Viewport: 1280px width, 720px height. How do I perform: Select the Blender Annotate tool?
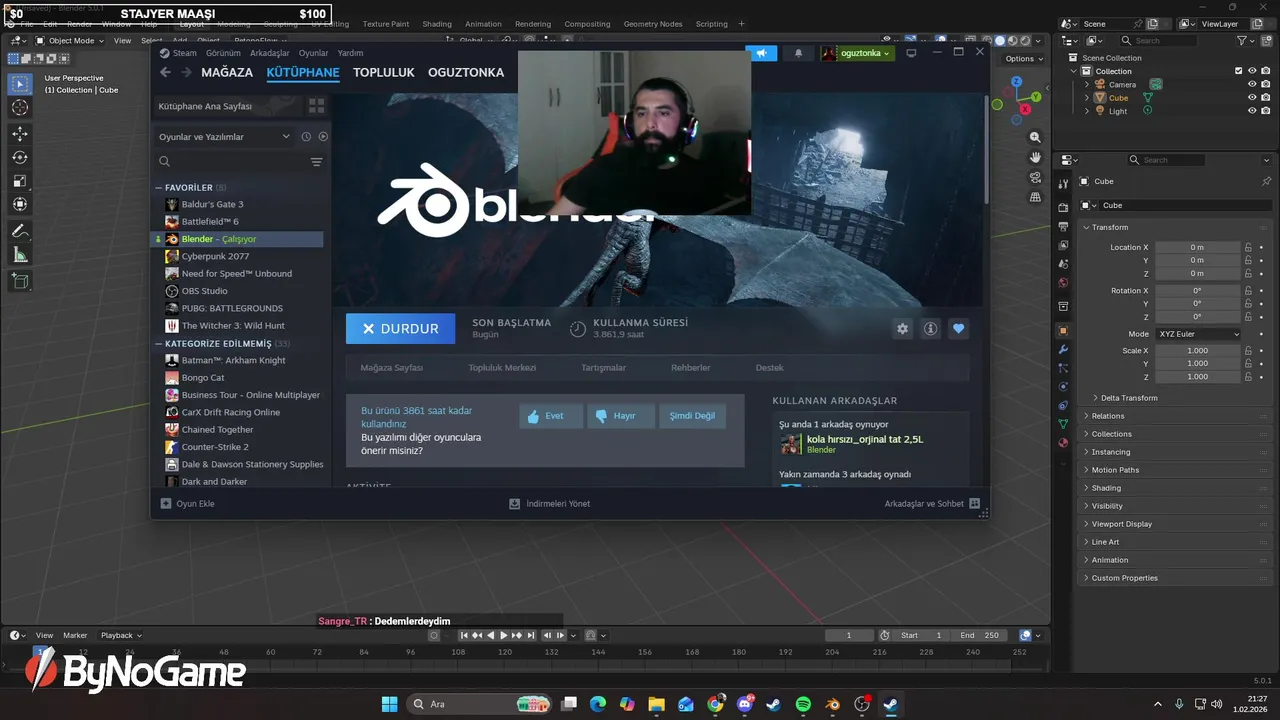point(20,231)
